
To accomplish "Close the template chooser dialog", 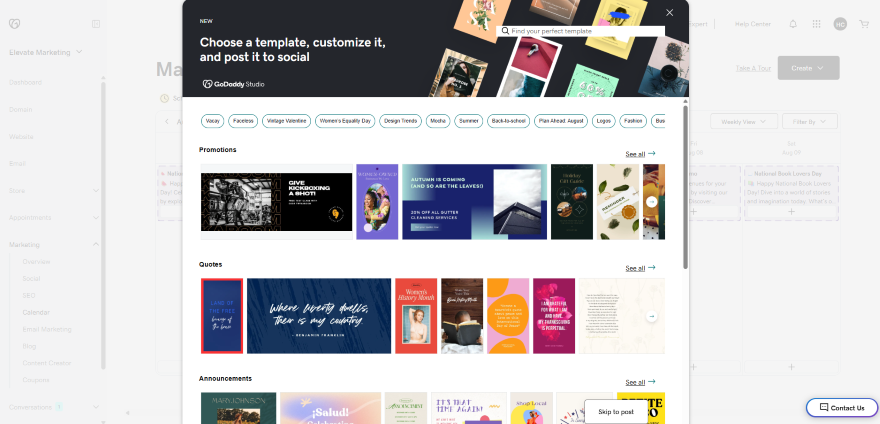I will pos(670,12).
